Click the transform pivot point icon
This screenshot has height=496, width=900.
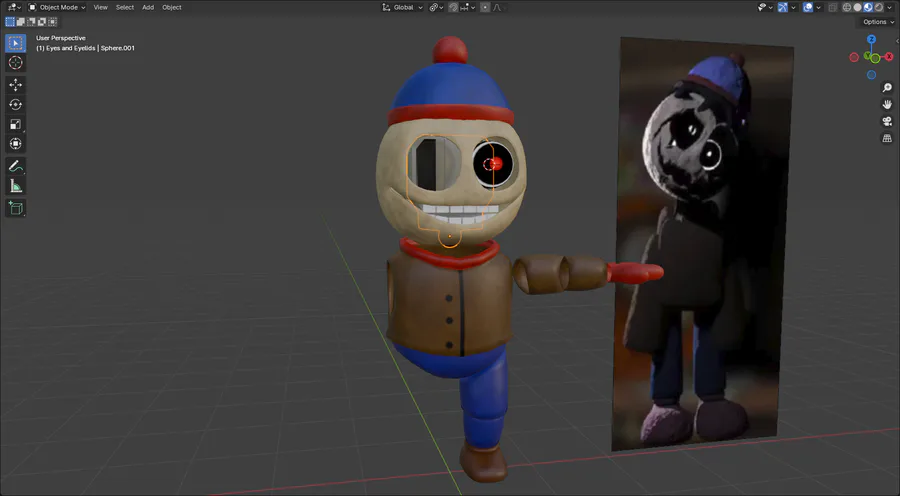436,7
